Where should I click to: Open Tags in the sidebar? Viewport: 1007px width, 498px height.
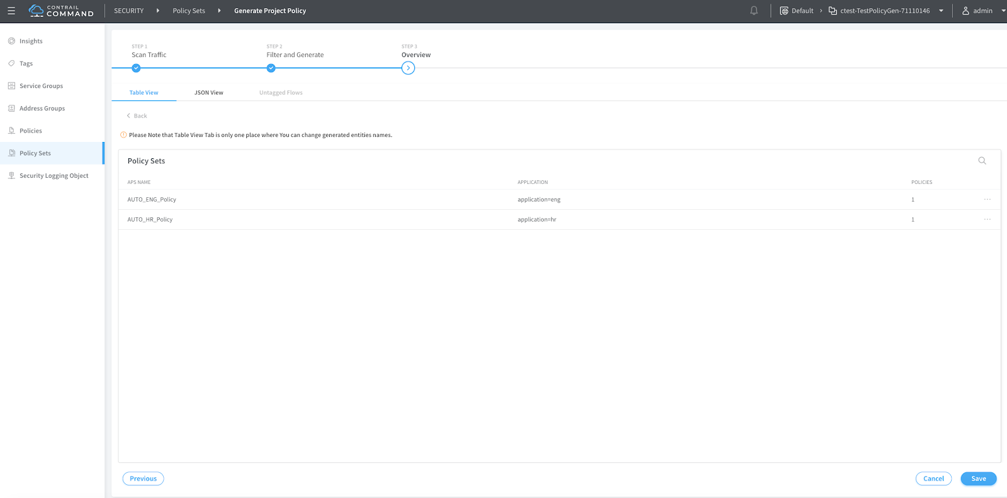click(x=26, y=64)
